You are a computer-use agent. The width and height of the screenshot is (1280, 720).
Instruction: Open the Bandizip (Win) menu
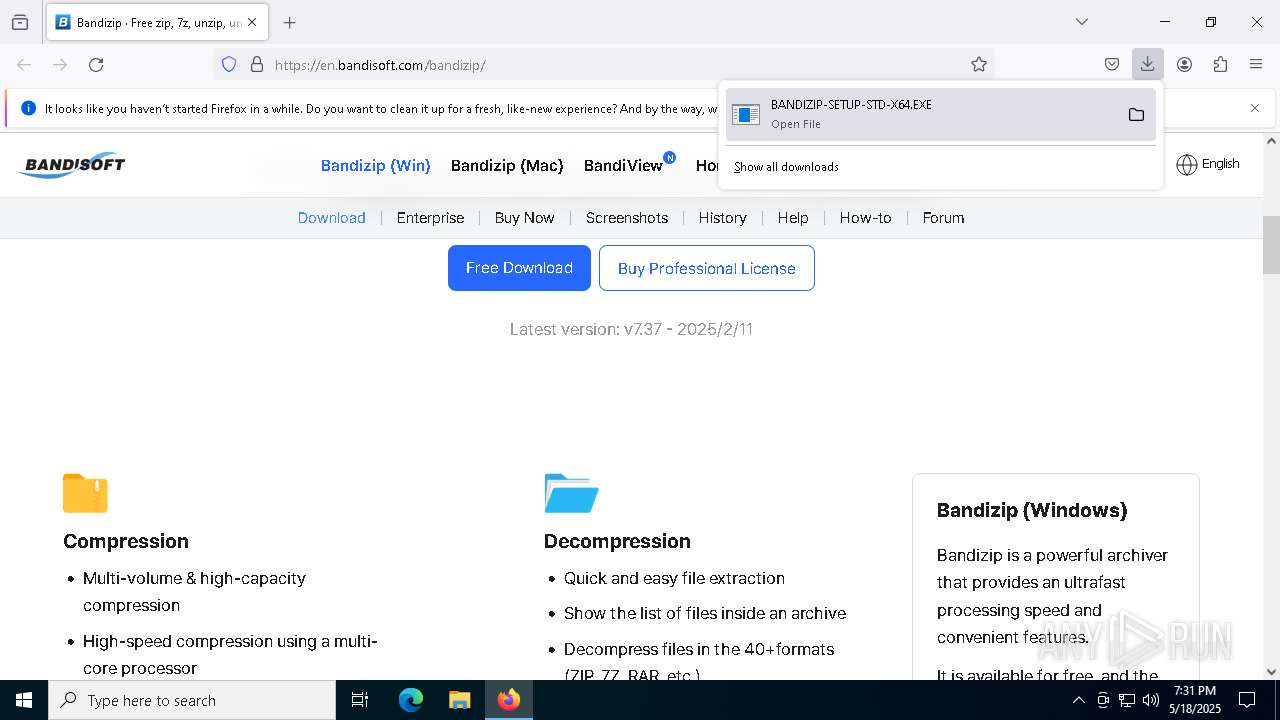375,165
